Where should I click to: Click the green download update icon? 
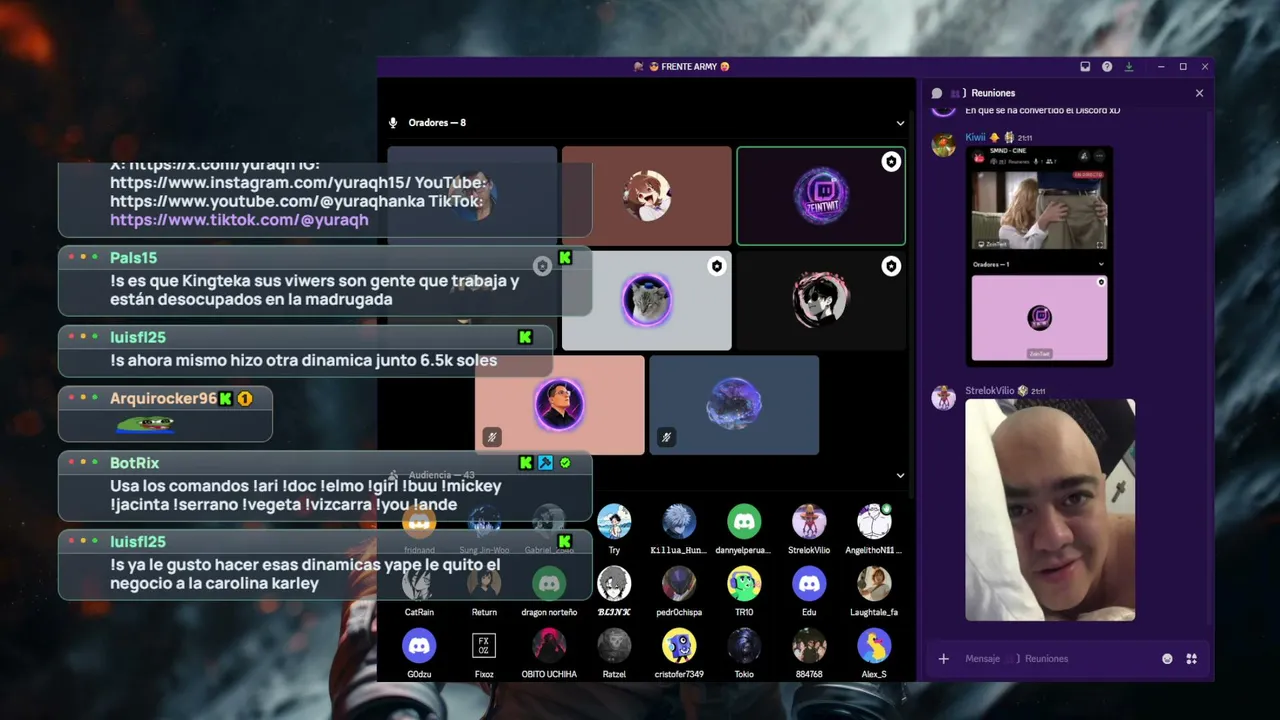[1129, 67]
